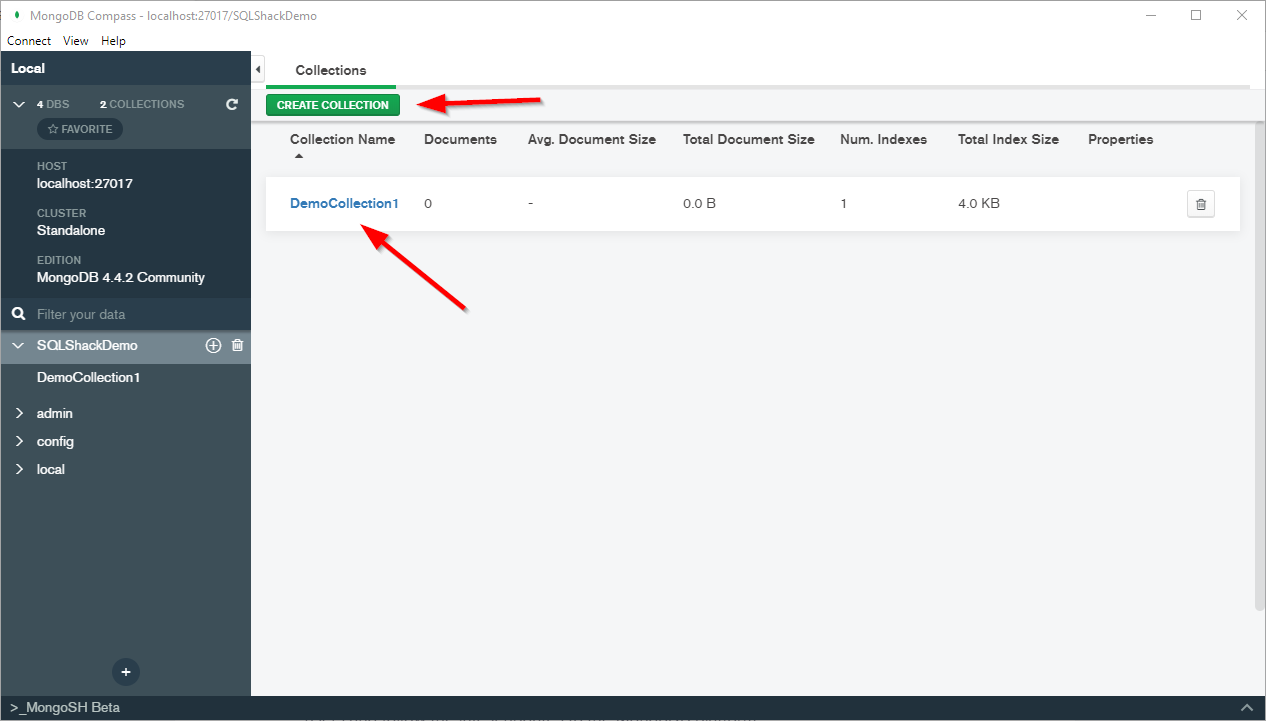Click the 4 DBS count label

[x=53, y=104]
